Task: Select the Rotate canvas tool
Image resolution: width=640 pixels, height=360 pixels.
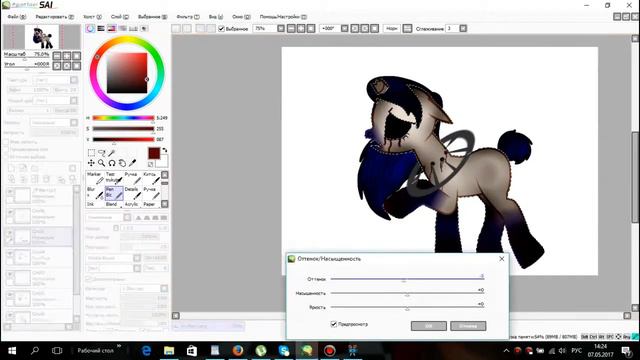Action: tap(112, 163)
